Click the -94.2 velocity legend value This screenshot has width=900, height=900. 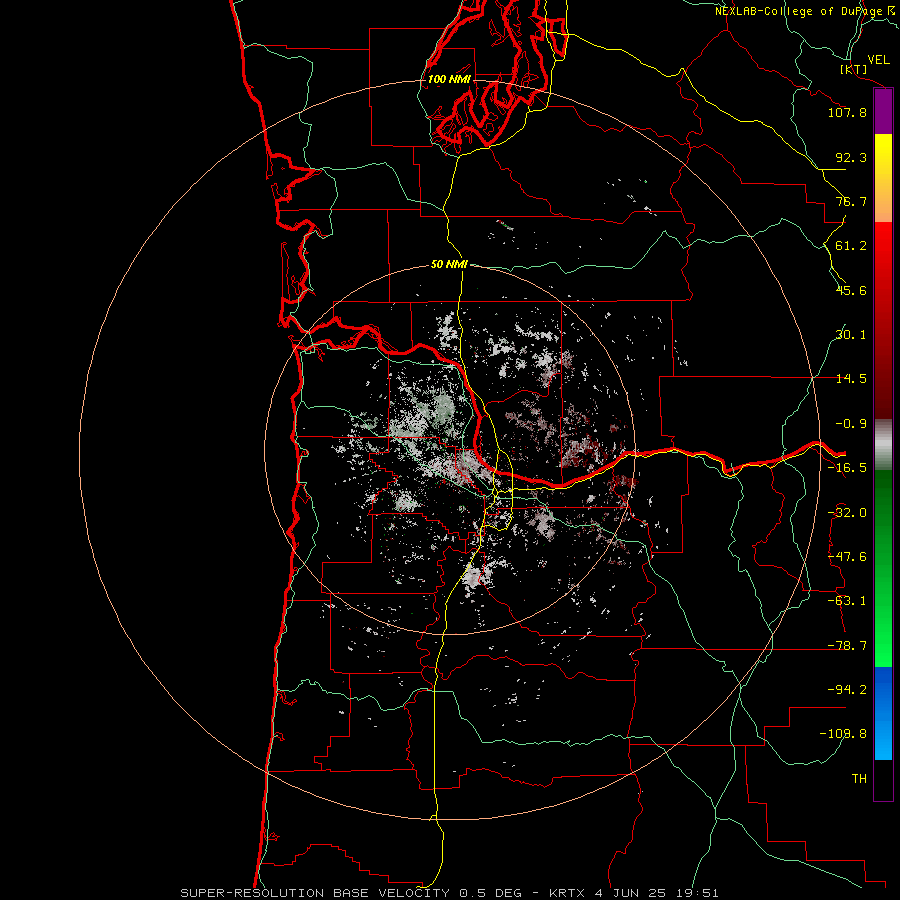[847, 690]
